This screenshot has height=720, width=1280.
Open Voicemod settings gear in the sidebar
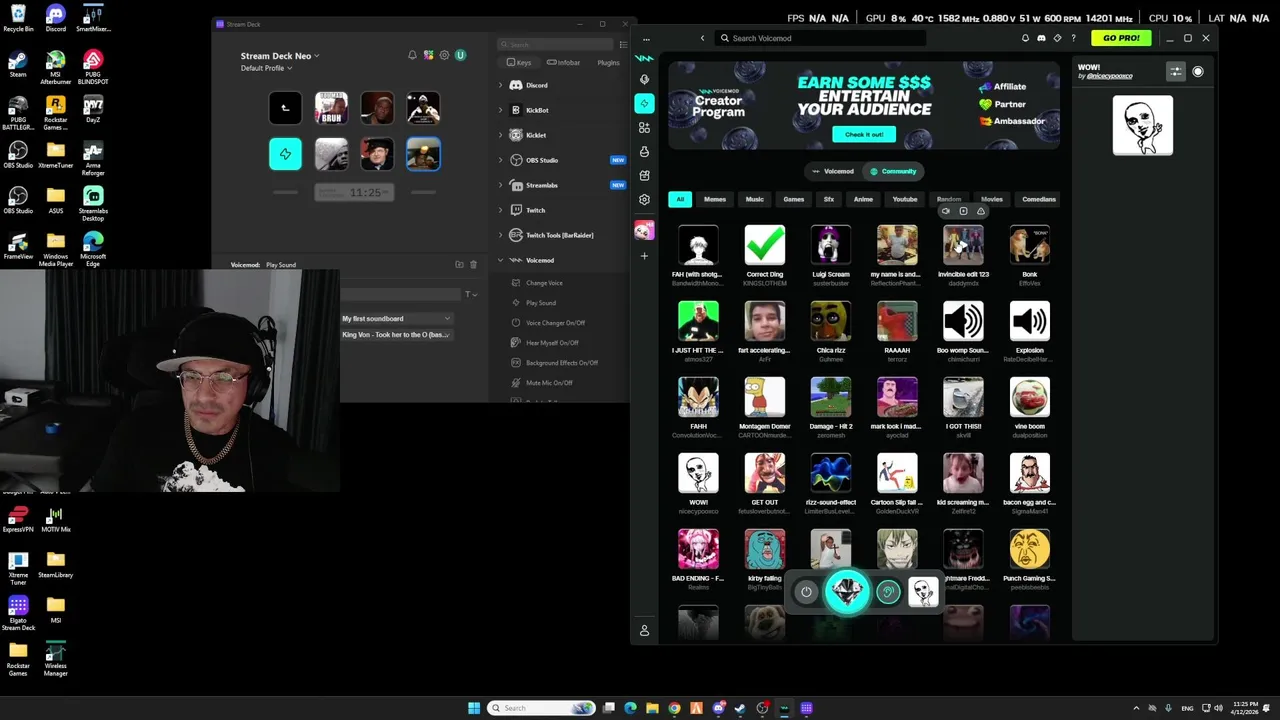tap(644, 199)
